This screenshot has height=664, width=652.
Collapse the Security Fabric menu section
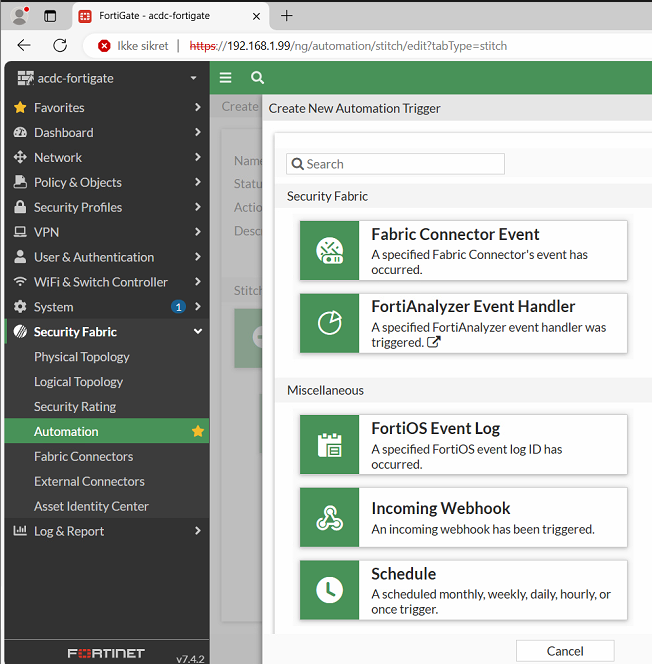pyautogui.click(x=198, y=332)
